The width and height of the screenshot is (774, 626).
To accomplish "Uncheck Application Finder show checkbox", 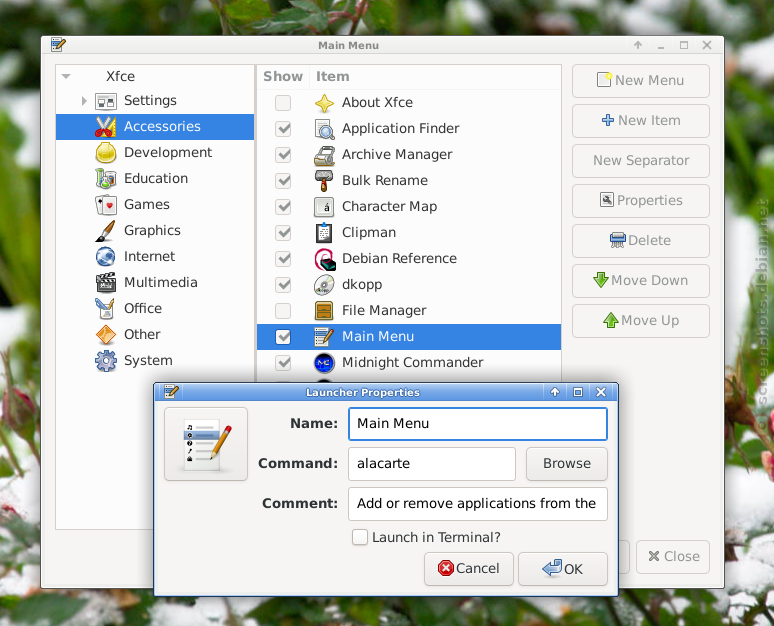I will point(283,129).
